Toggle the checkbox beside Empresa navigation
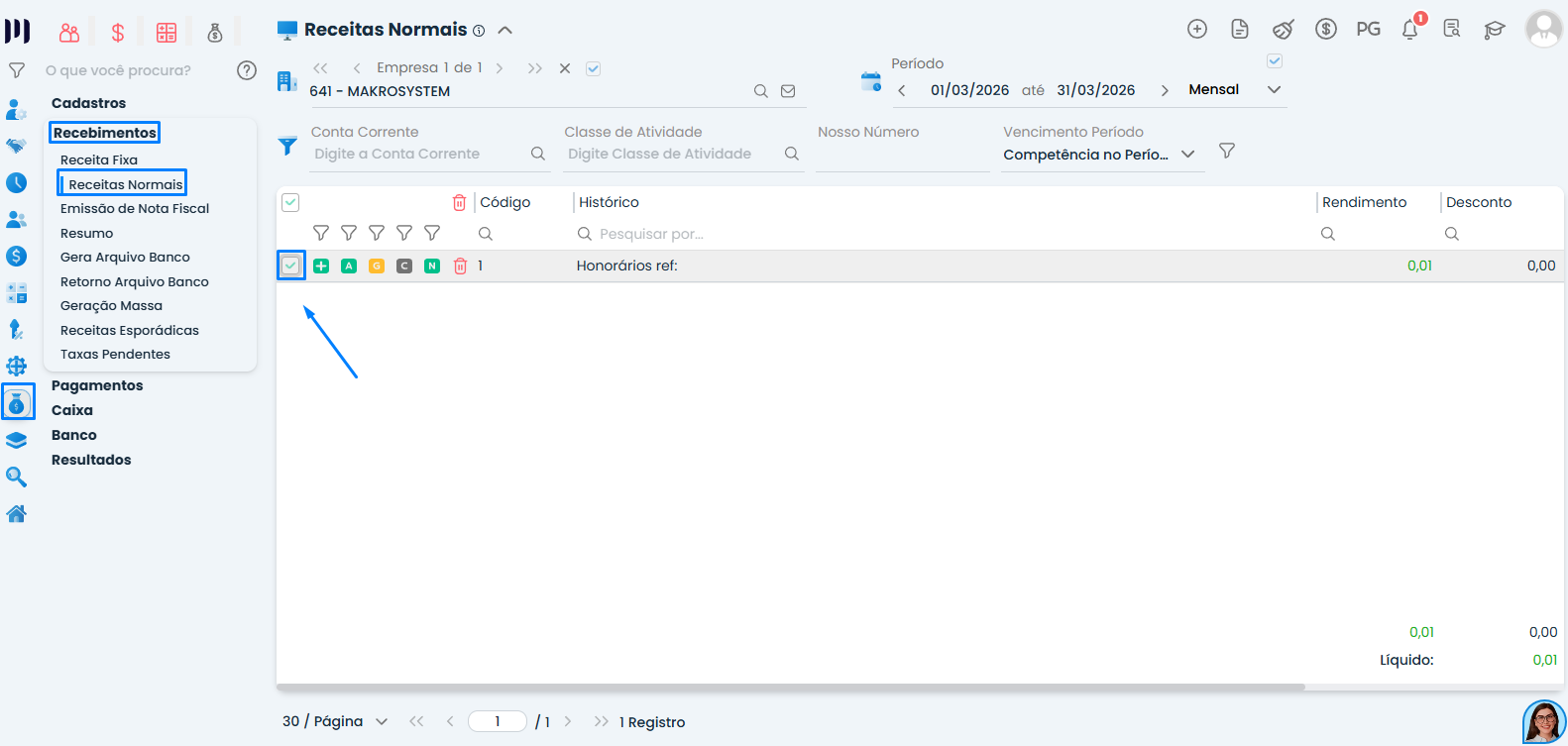This screenshot has width=1568, height=746. [x=593, y=68]
